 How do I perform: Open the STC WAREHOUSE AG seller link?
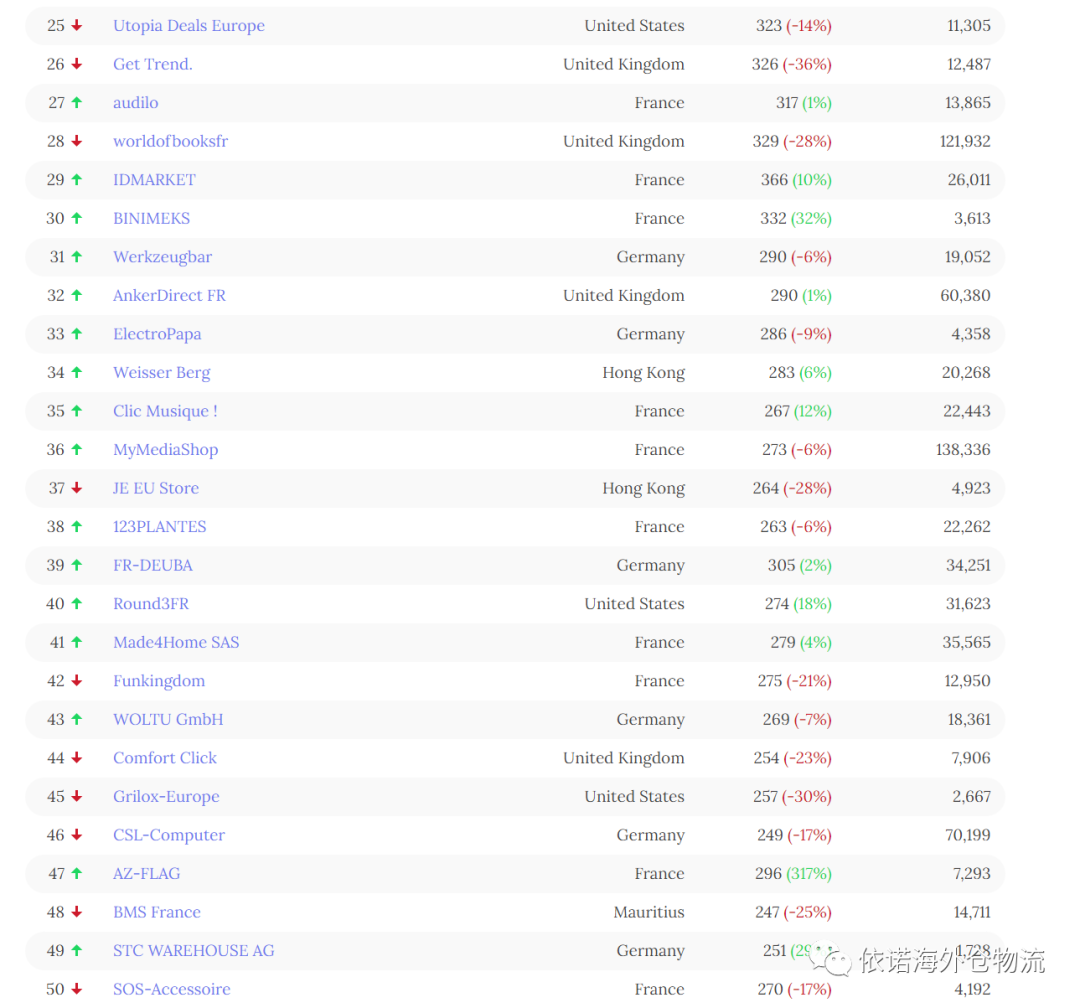pos(194,952)
